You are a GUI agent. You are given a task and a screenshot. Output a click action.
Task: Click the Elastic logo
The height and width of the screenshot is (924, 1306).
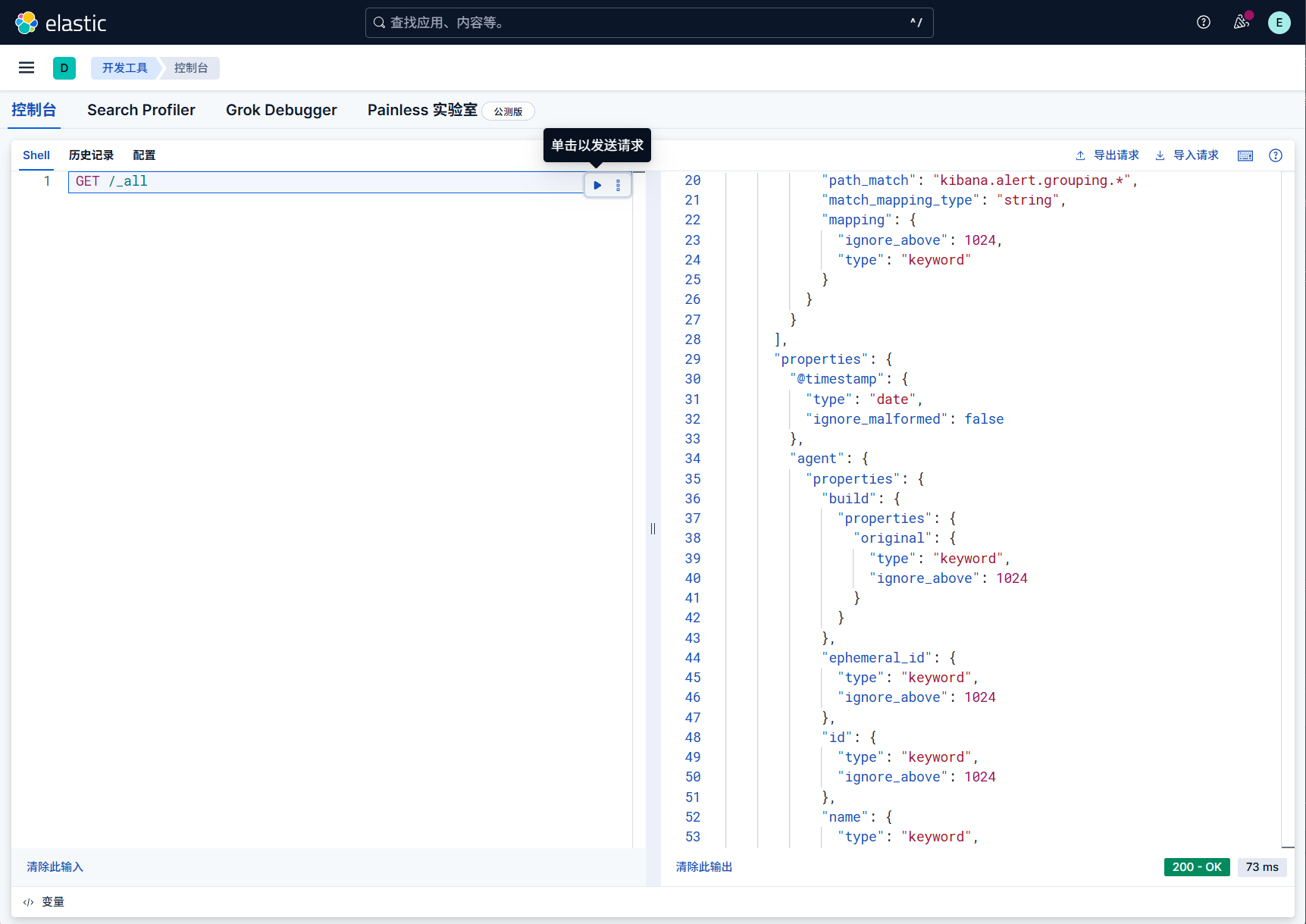(61, 23)
